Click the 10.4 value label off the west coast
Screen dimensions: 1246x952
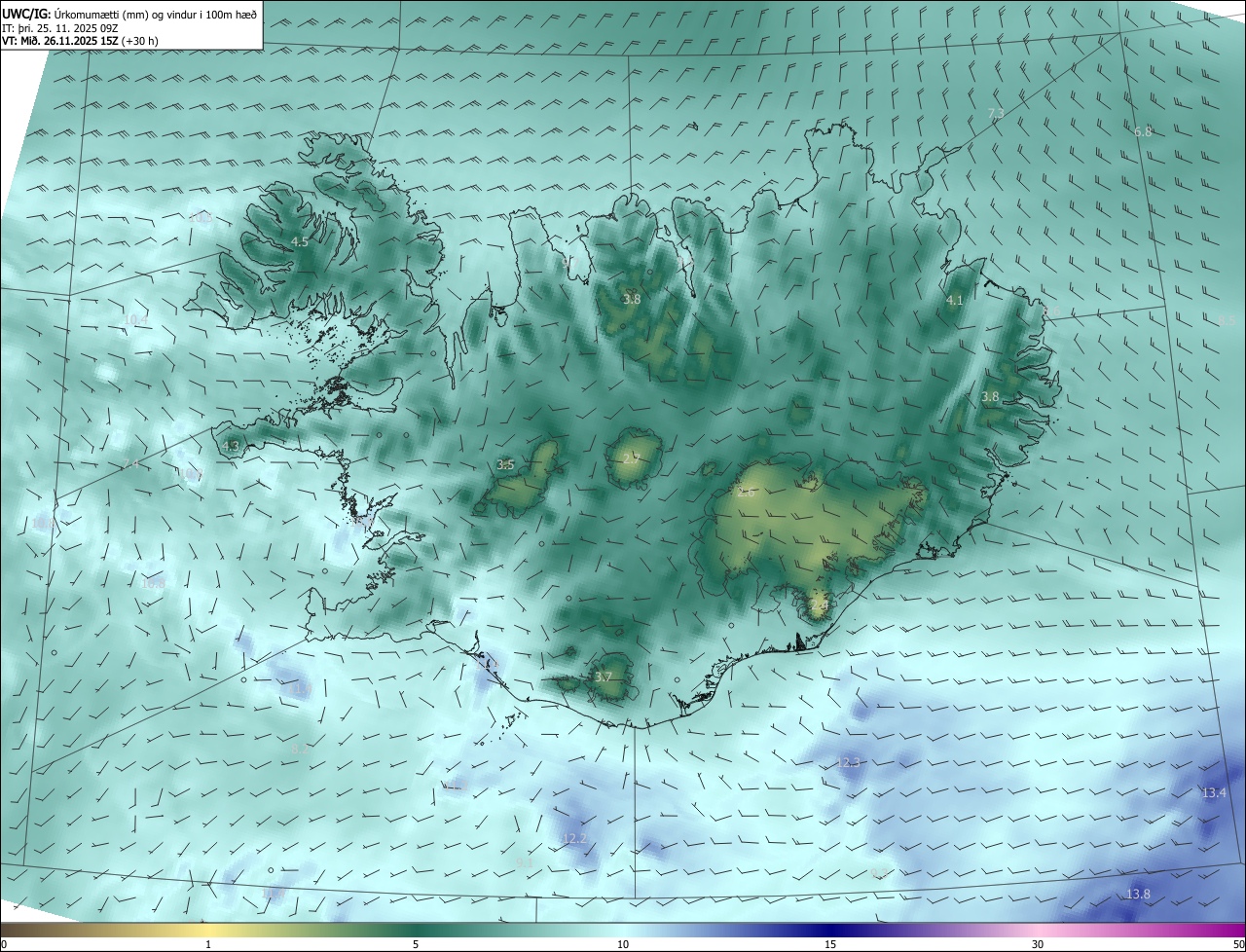(136, 320)
